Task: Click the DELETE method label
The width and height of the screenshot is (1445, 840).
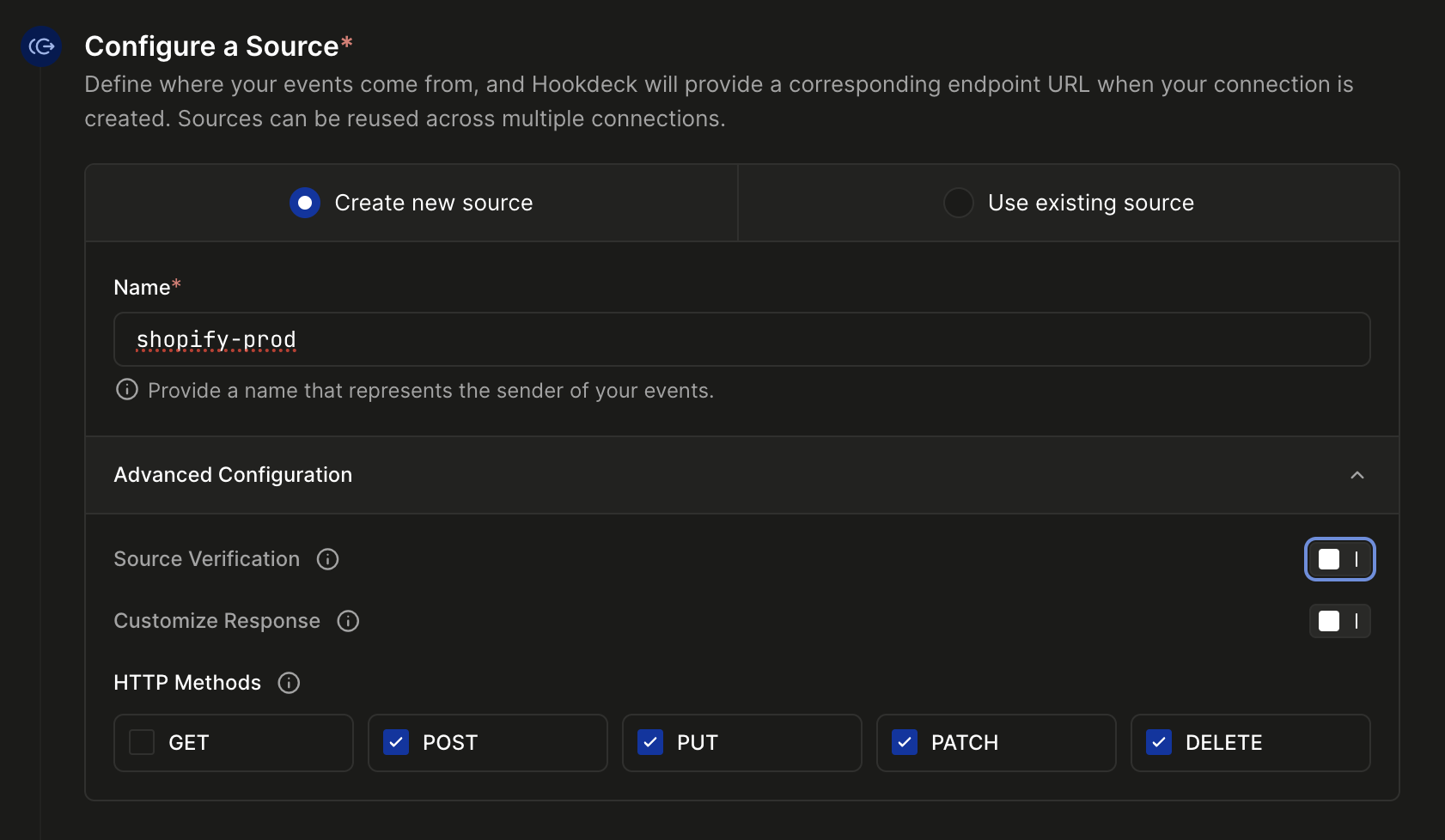Action: tap(1223, 742)
